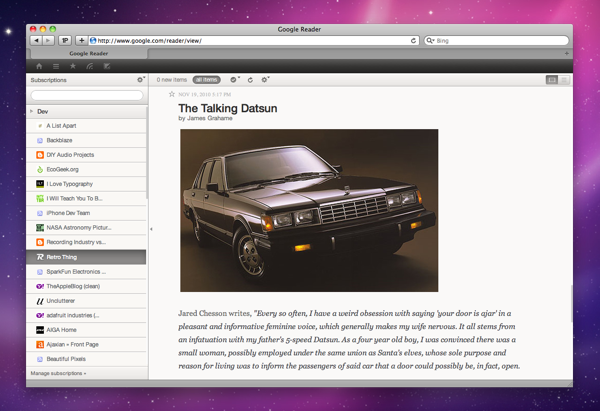600x411 pixels.
Task: Click the 'by James Grahame' byline
Action: pyautogui.click(x=205, y=118)
